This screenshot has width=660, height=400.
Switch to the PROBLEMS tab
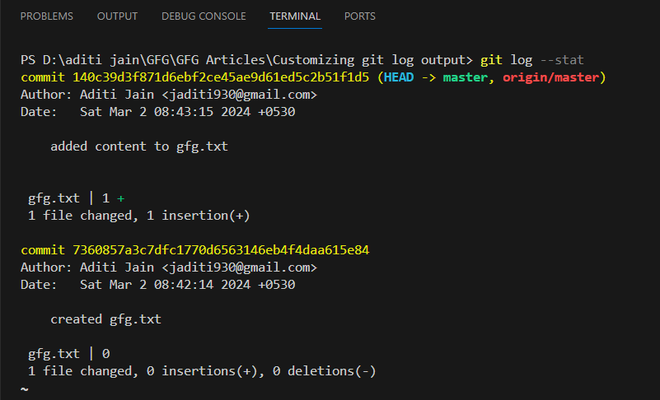[x=47, y=16]
